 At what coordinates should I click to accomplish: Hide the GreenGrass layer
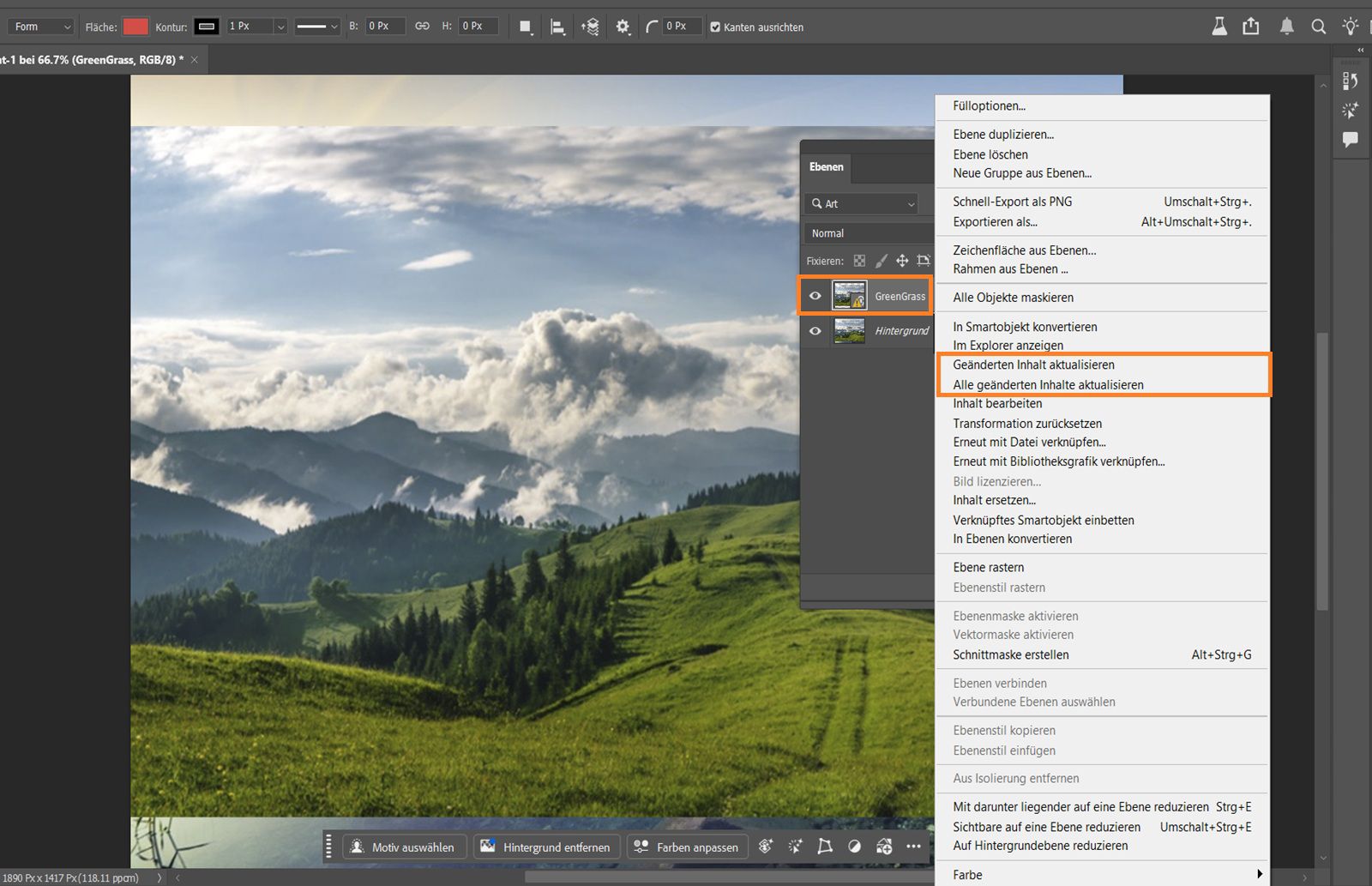[815, 296]
